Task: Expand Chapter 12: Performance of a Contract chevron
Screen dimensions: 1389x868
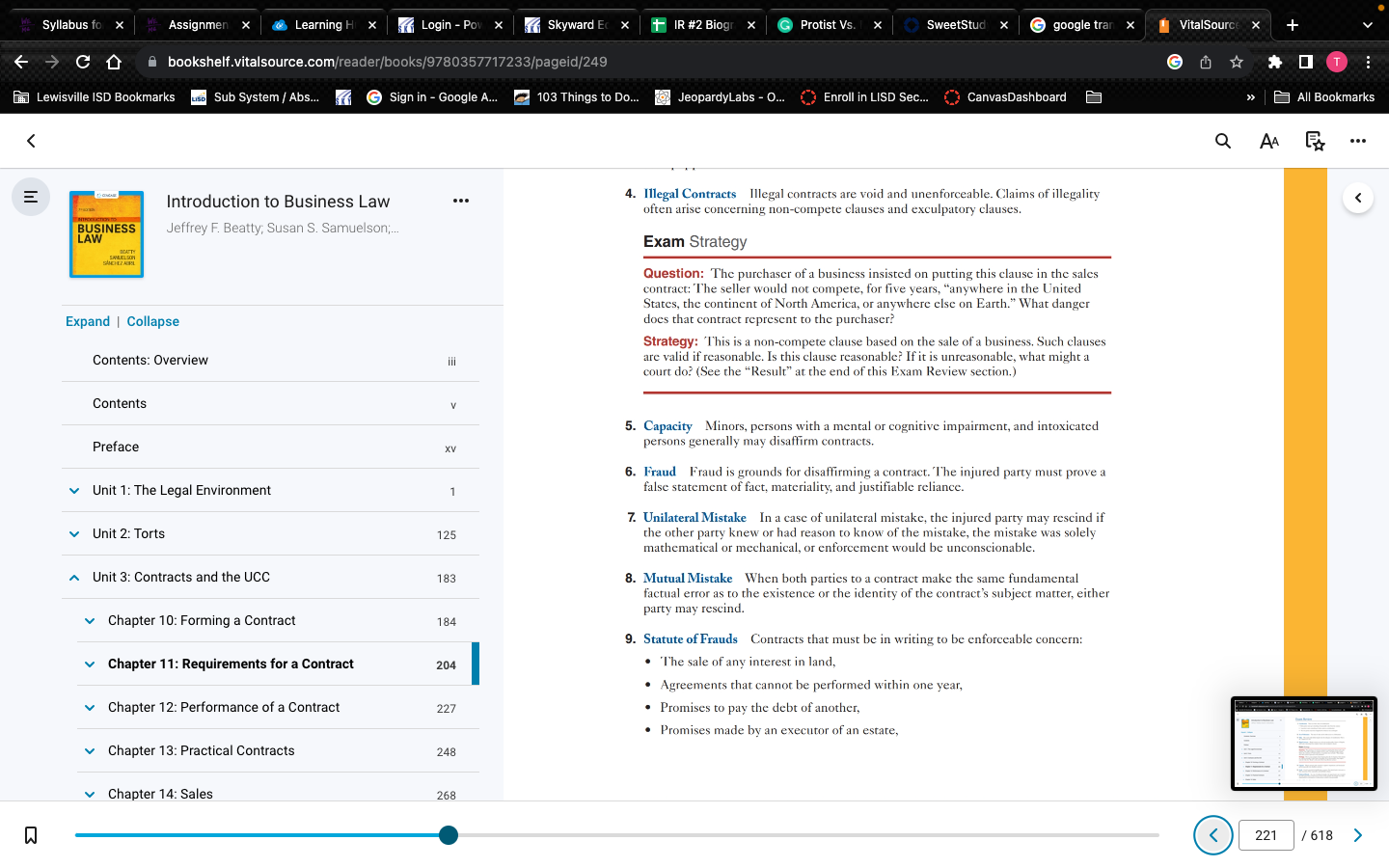Action: tap(90, 708)
